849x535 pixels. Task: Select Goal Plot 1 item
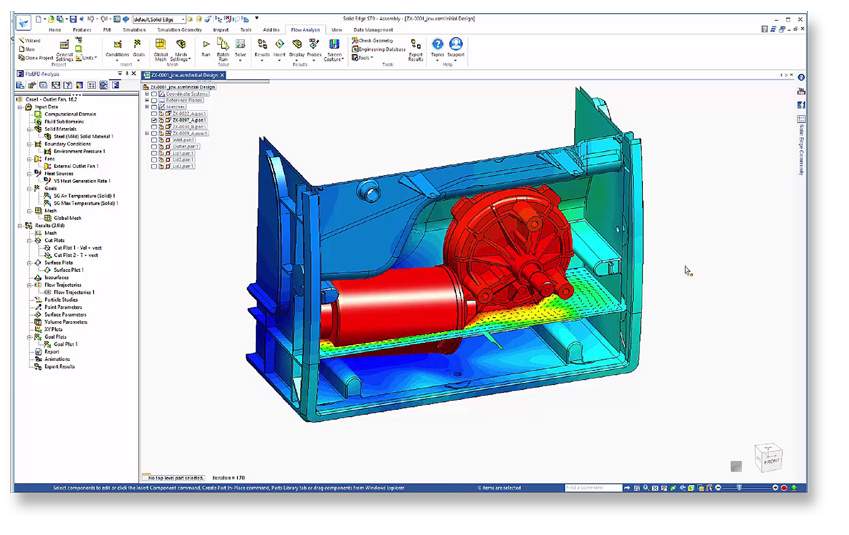(x=66, y=344)
